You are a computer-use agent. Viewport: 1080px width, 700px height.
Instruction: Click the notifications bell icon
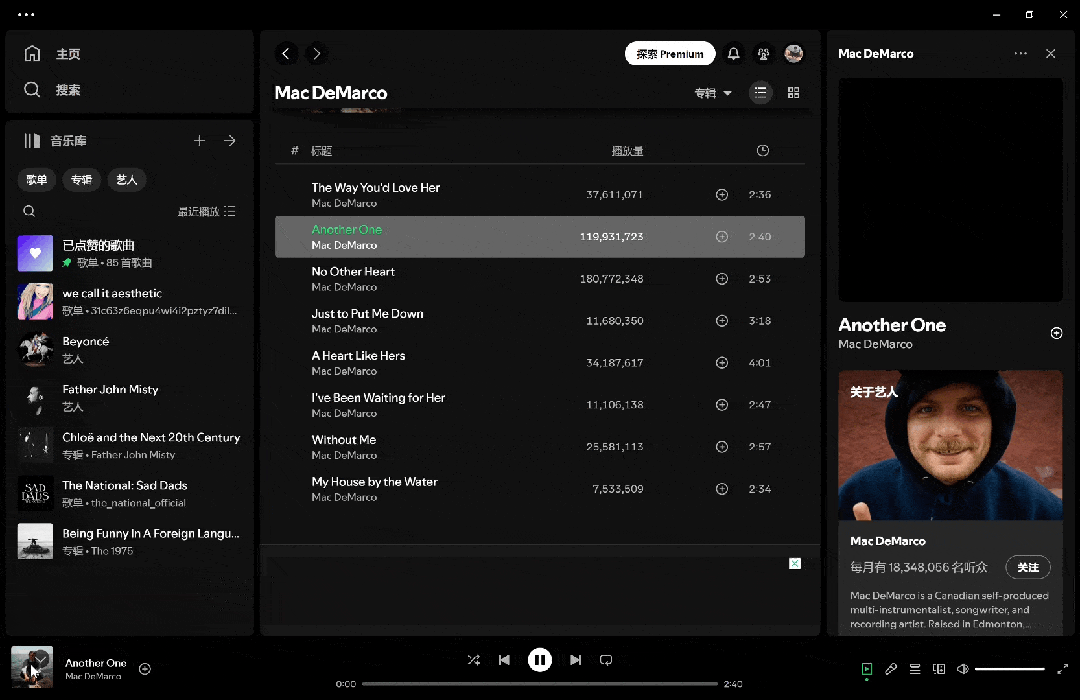pos(734,54)
